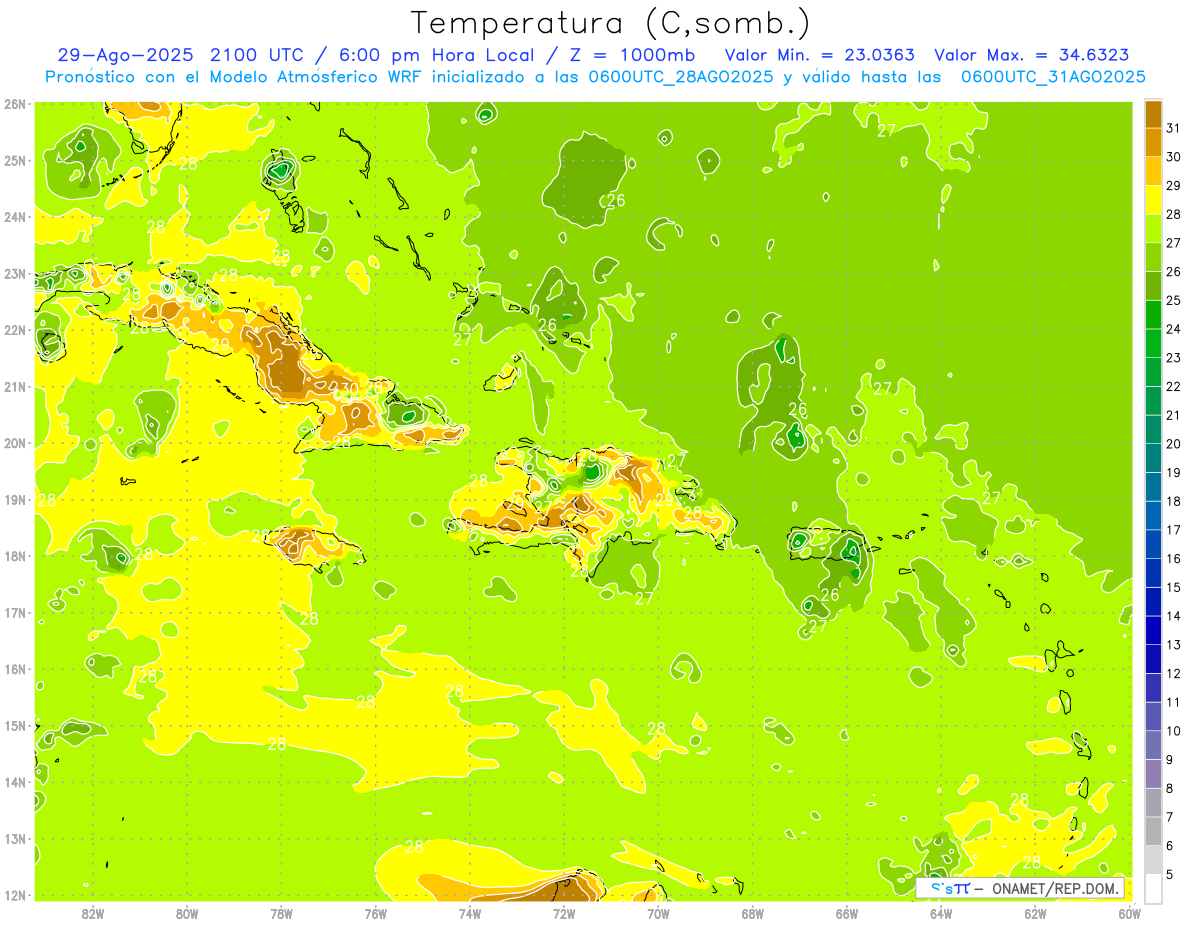Click the legend scale label "31"
The width and height of the screenshot is (1200, 927).
click(1174, 128)
